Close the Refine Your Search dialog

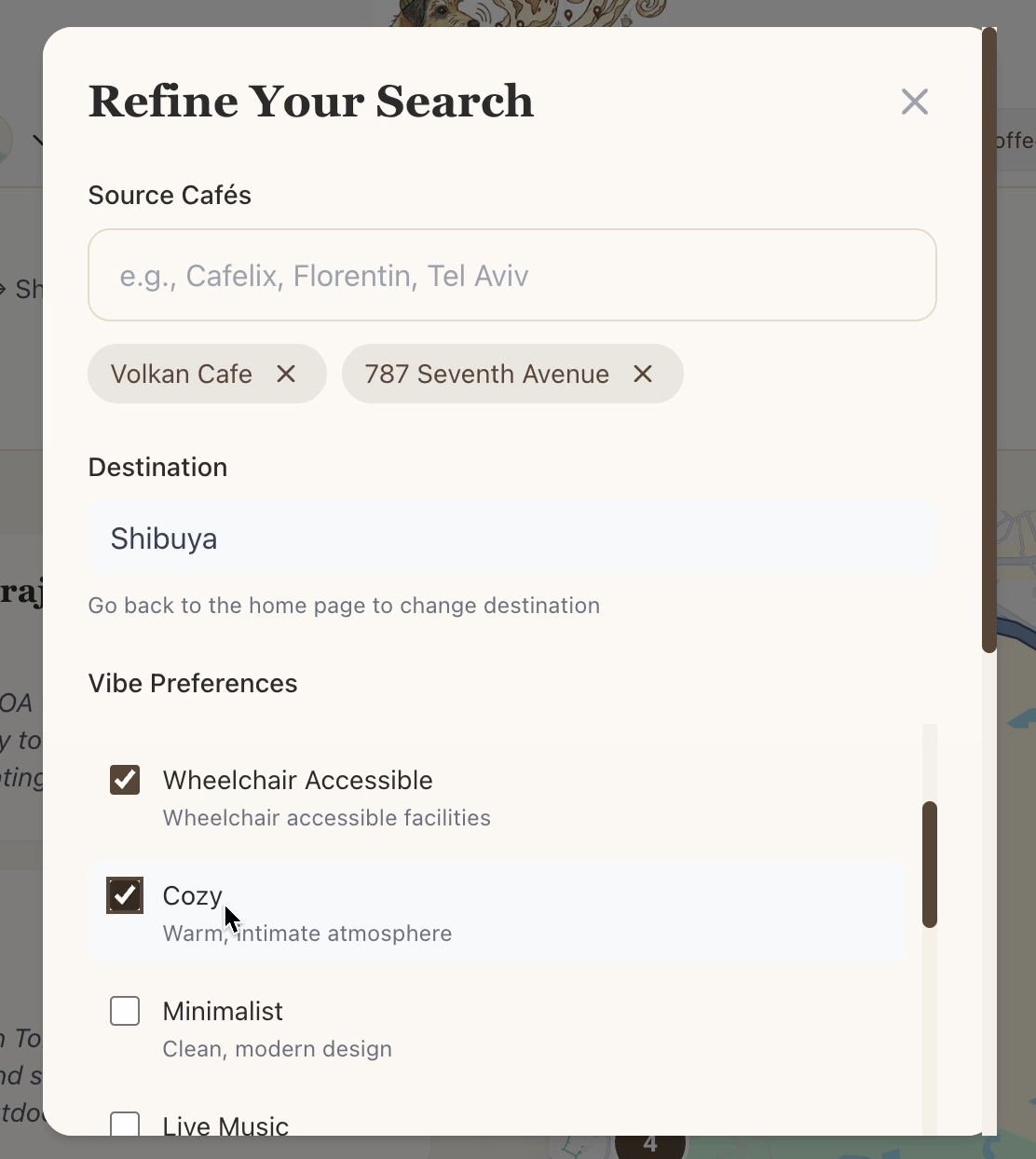[x=915, y=102]
